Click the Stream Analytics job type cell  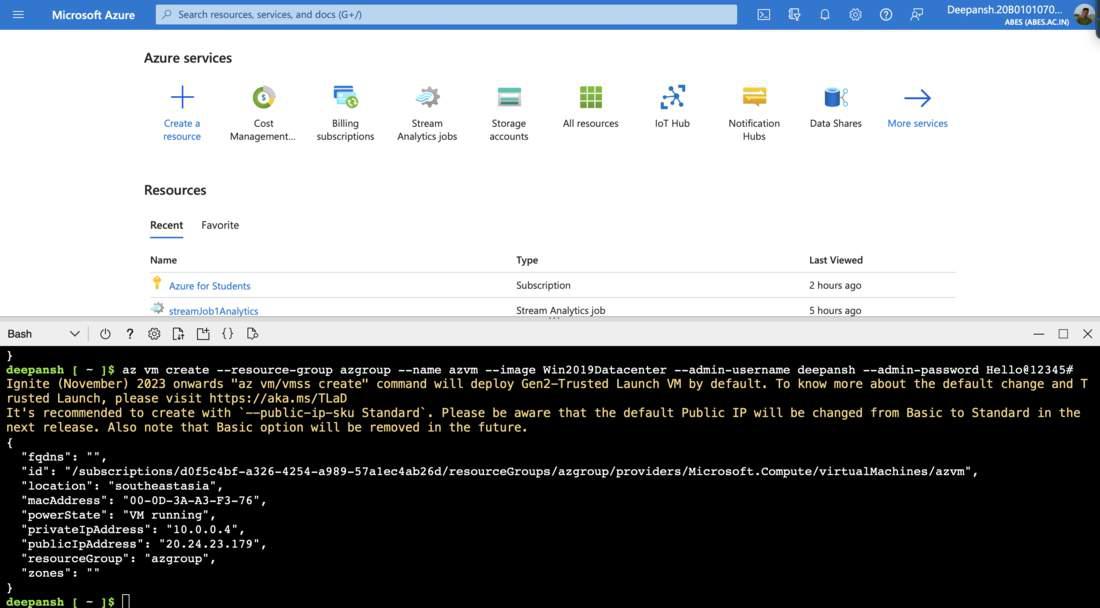(x=561, y=311)
